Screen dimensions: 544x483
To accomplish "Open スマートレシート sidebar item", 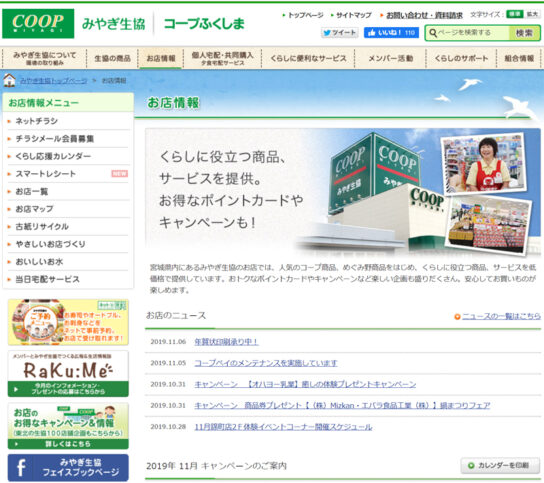I will tap(68, 173).
